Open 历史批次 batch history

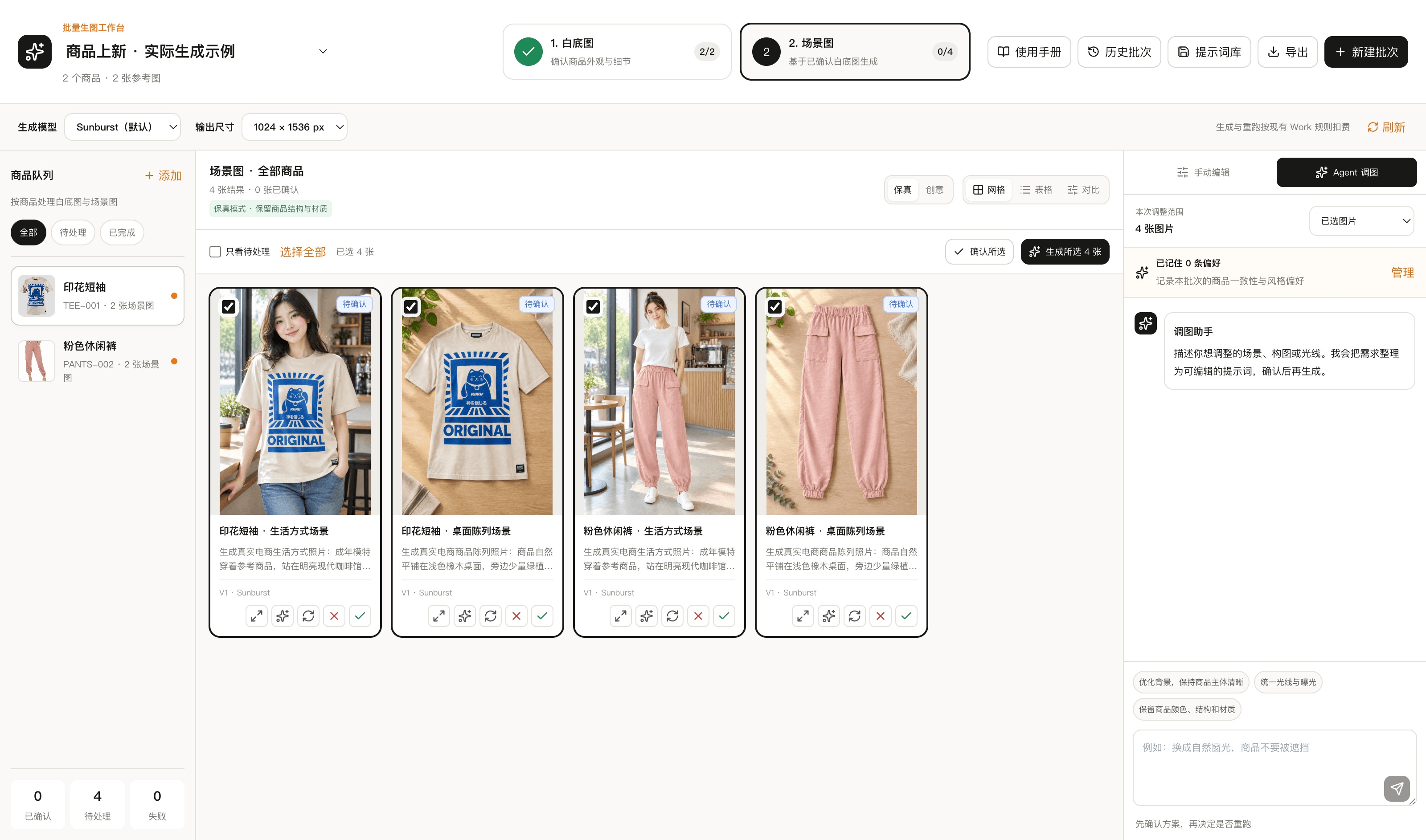[x=1119, y=52]
